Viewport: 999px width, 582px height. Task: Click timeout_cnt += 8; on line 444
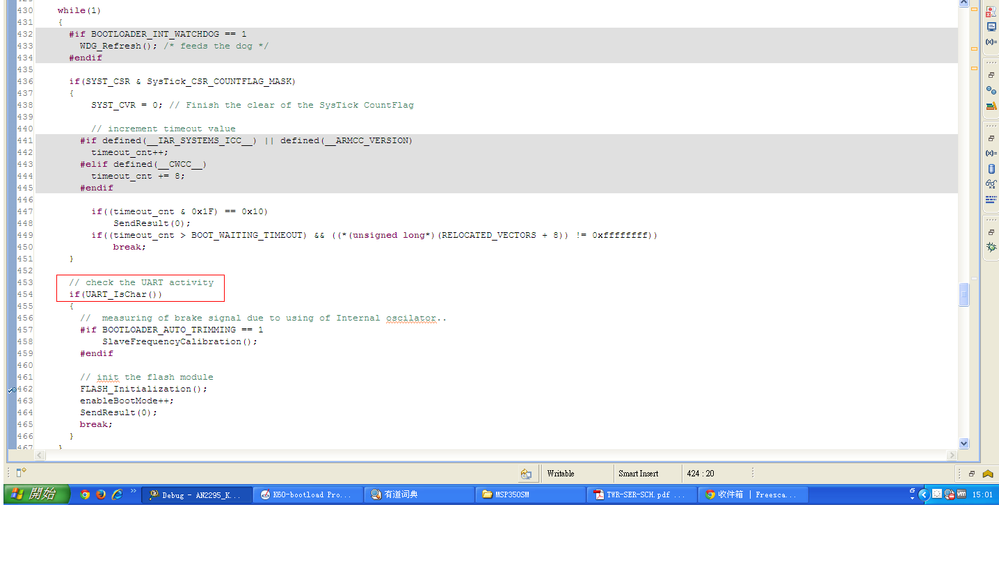pos(138,176)
